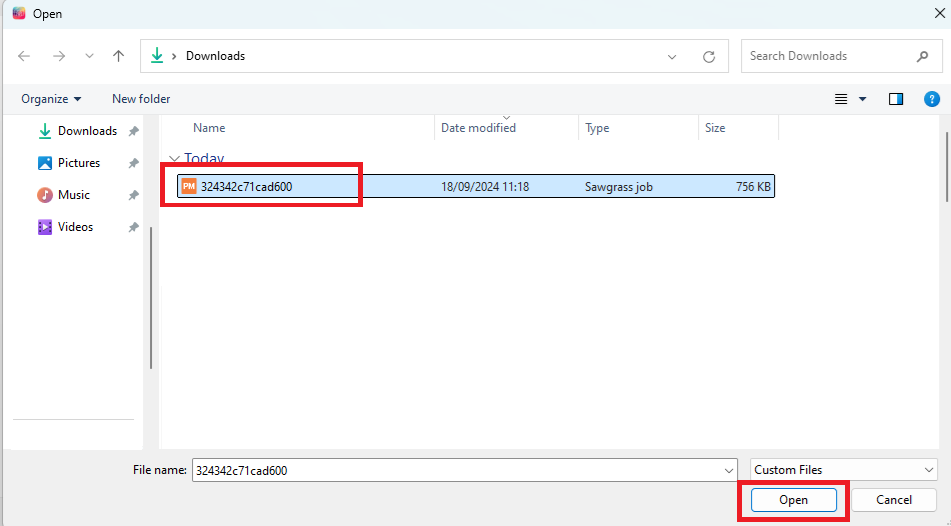
Task: Click the PM file icon
Action: [x=189, y=186]
